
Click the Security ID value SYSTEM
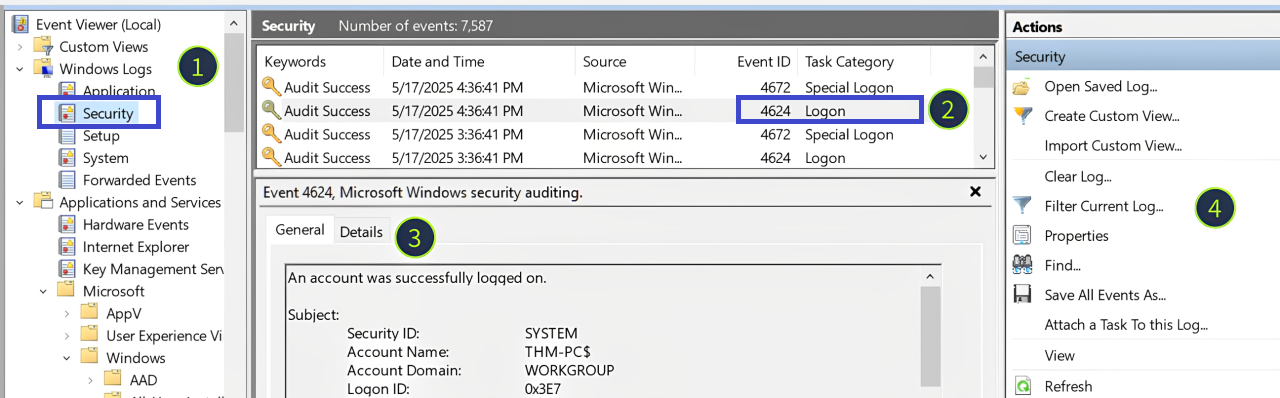(551, 333)
